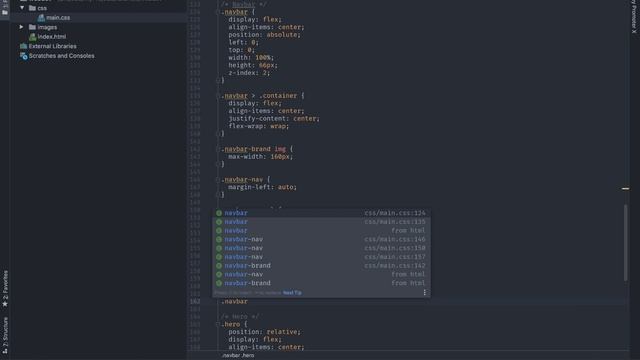Click the '.navbar > .container {' selector line
The width and height of the screenshot is (640, 360).
(x=262, y=96)
